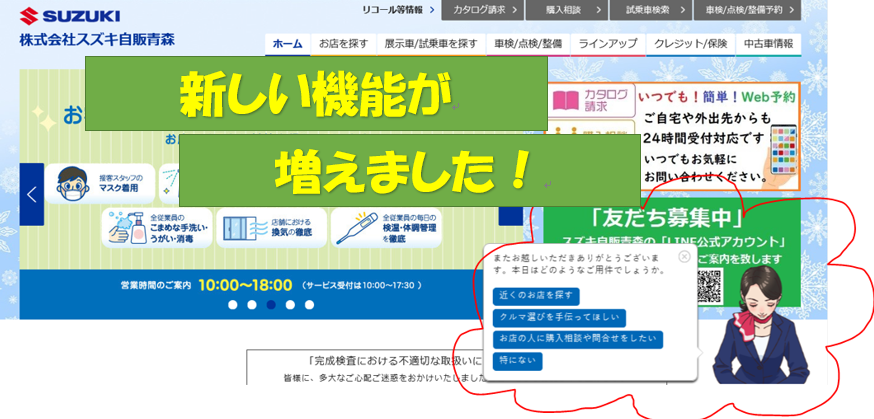Click the カタログ請求 top button

pyautogui.click(x=483, y=10)
